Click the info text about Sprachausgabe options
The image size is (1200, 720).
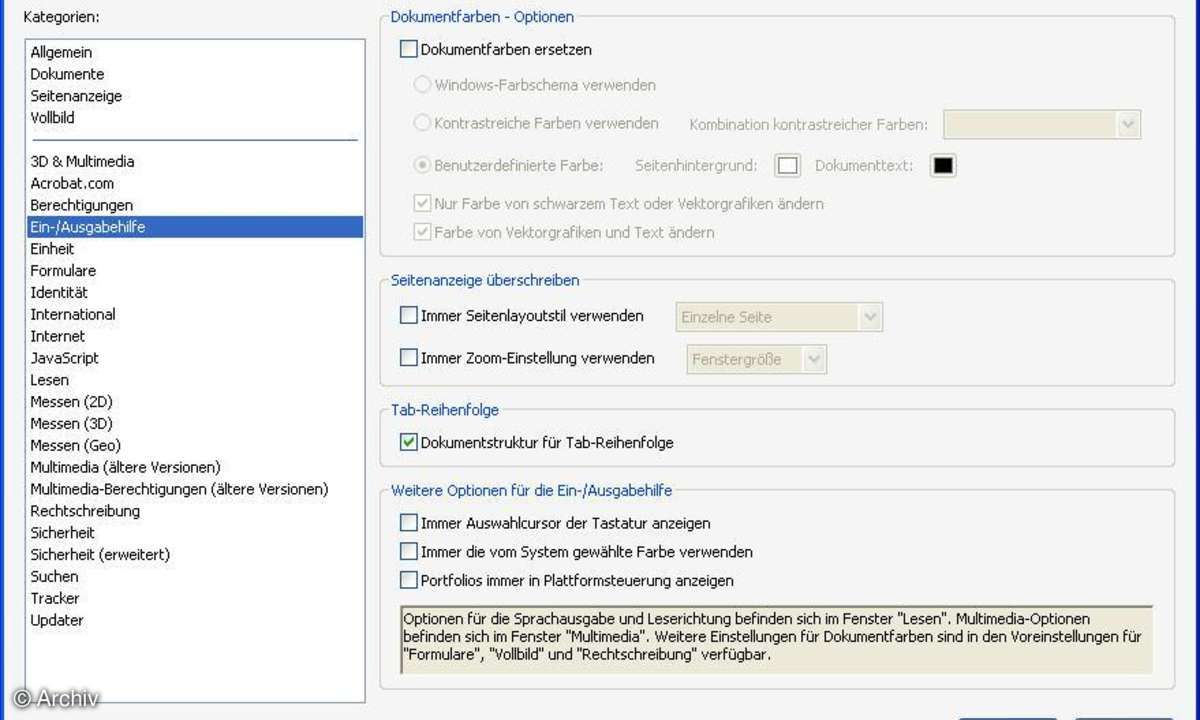point(776,638)
